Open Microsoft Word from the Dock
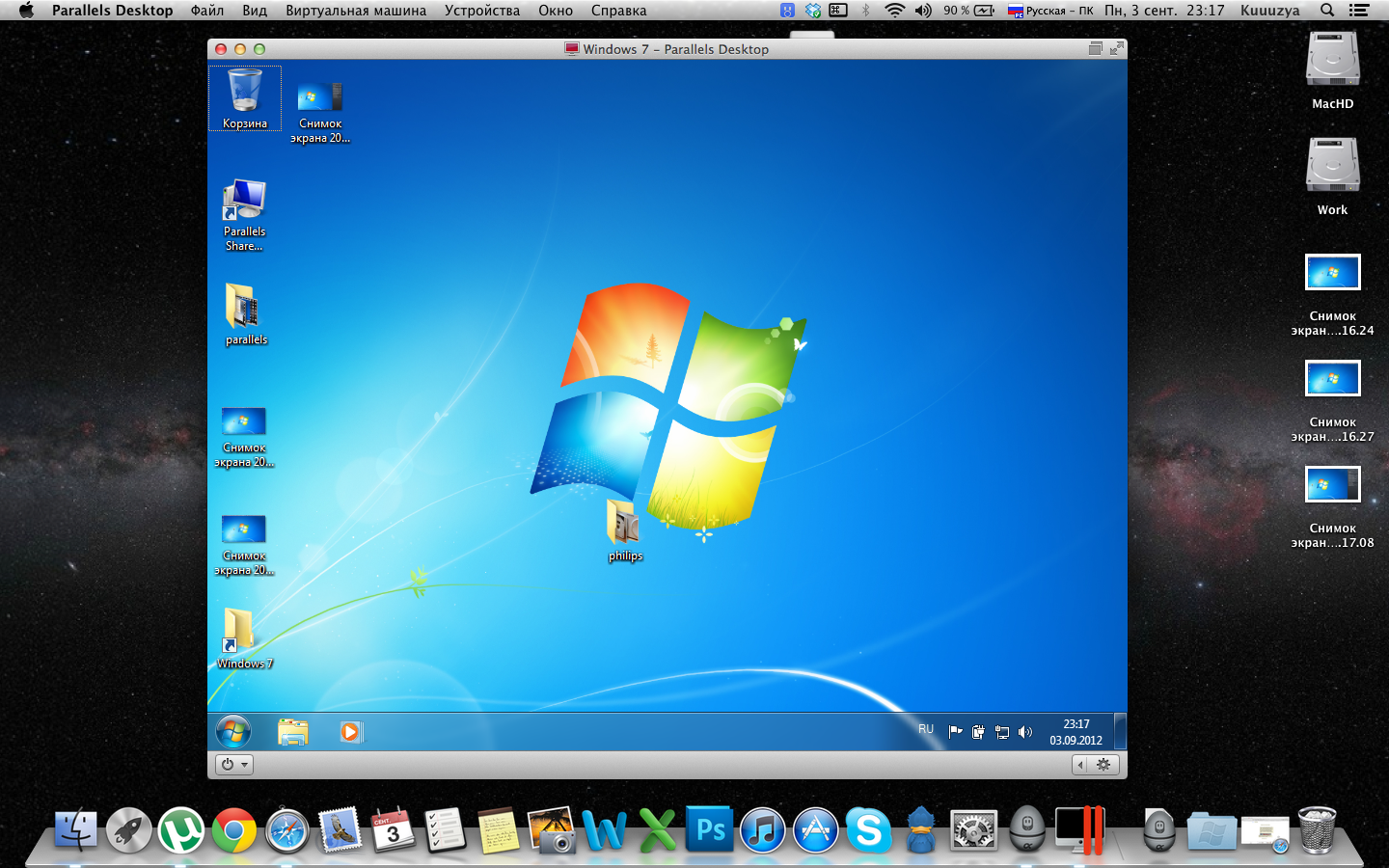The width and height of the screenshot is (1389, 868). click(604, 829)
